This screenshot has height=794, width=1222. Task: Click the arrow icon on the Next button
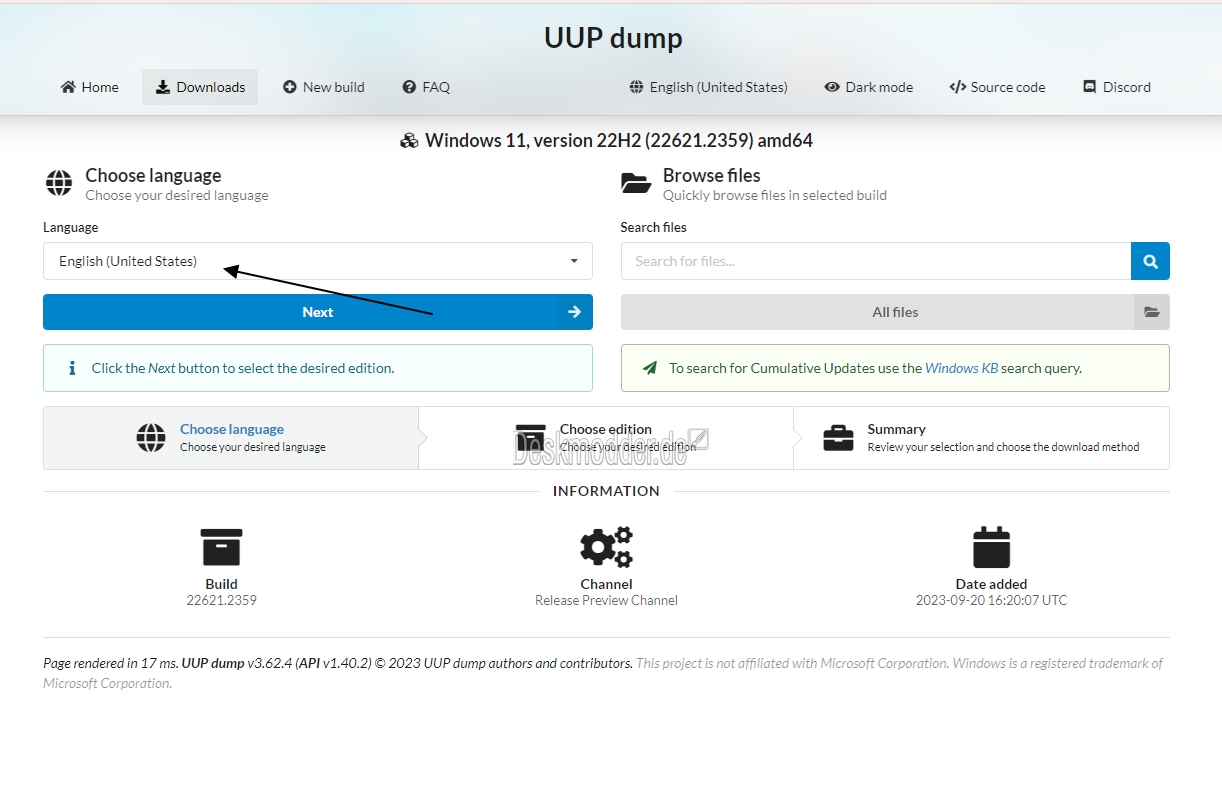574,312
